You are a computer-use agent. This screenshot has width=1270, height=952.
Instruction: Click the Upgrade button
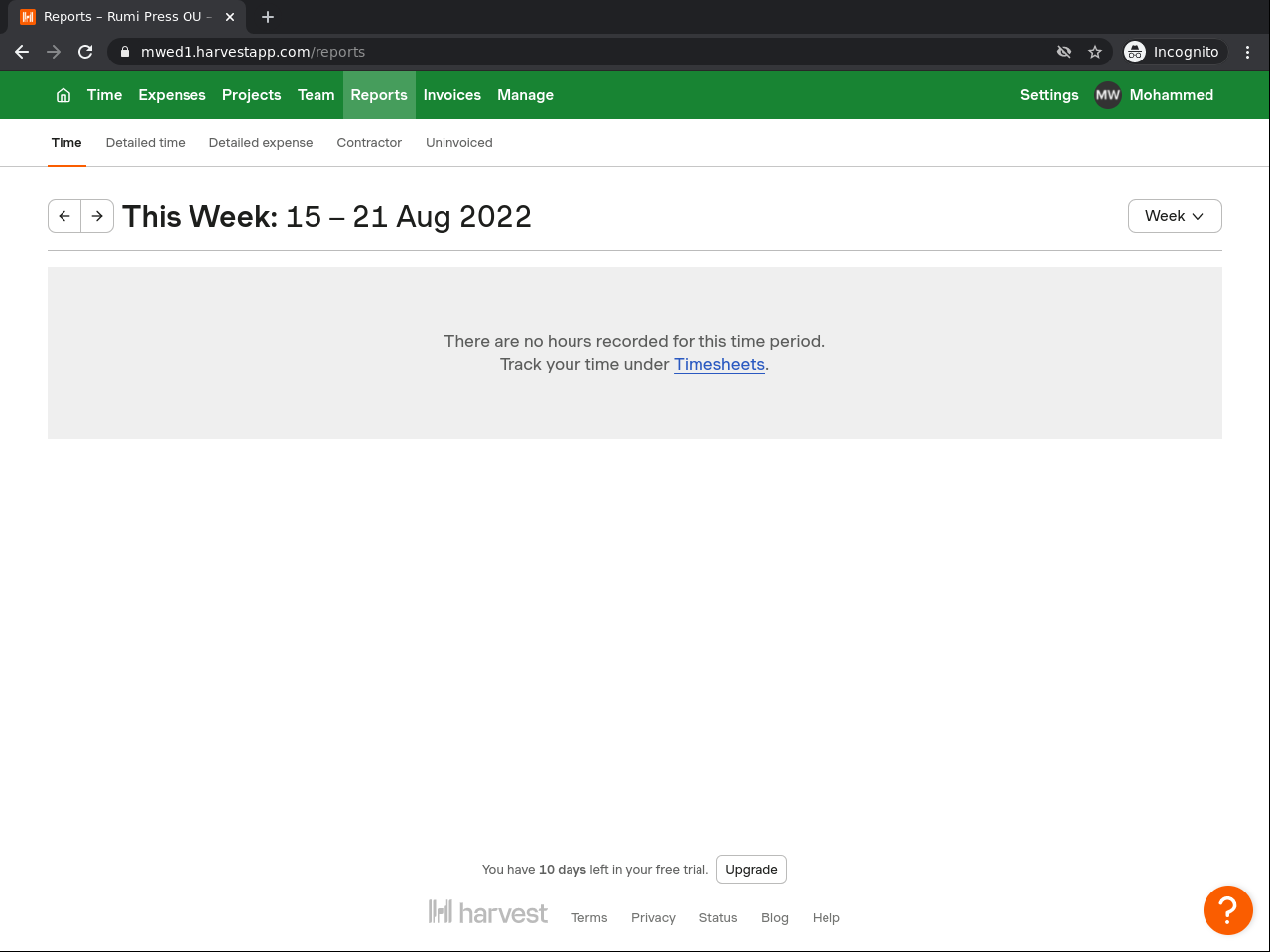pos(751,870)
